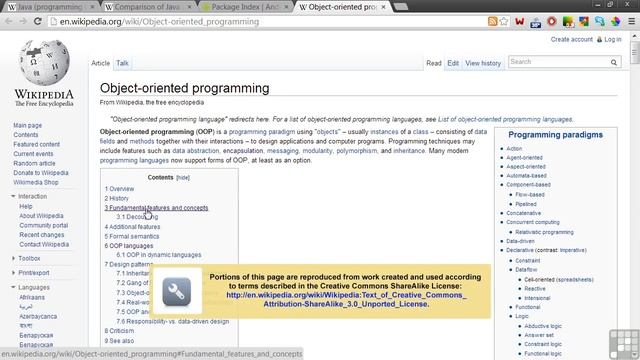
Task: Click the browser forward arrow
Action: point(23,21)
